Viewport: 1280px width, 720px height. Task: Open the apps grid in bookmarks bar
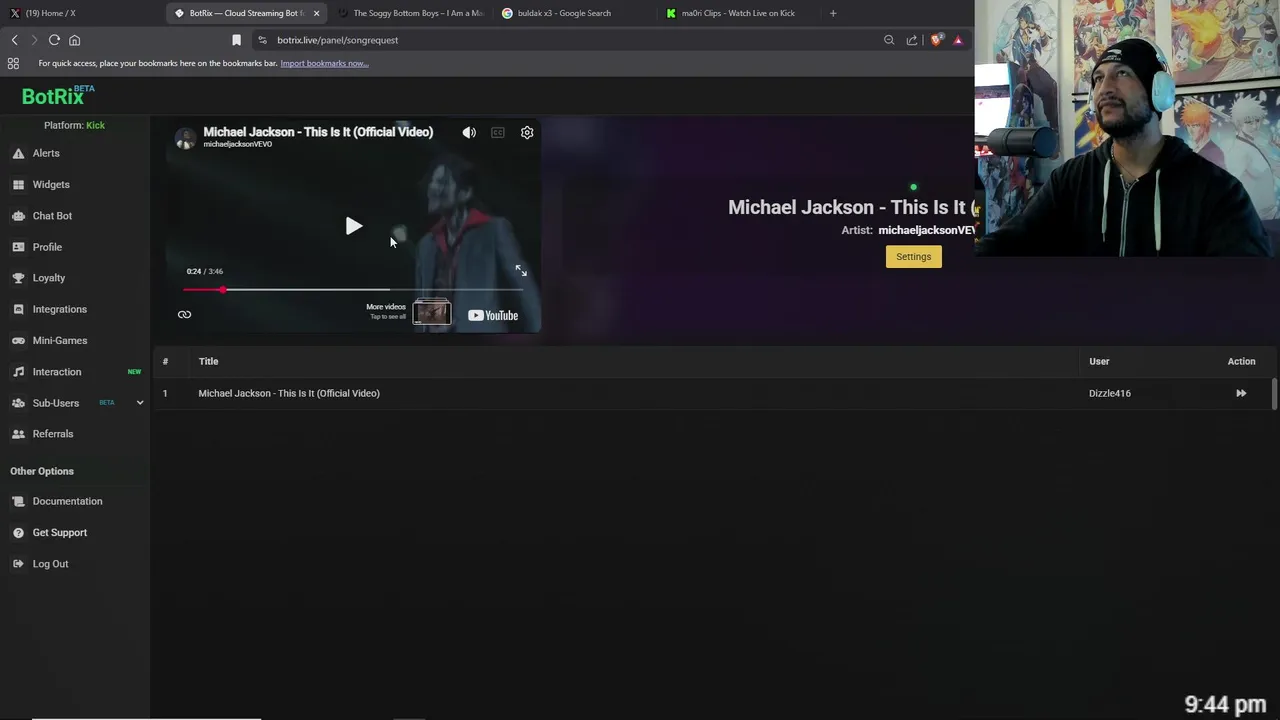pyautogui.click(x=13, y=63)
